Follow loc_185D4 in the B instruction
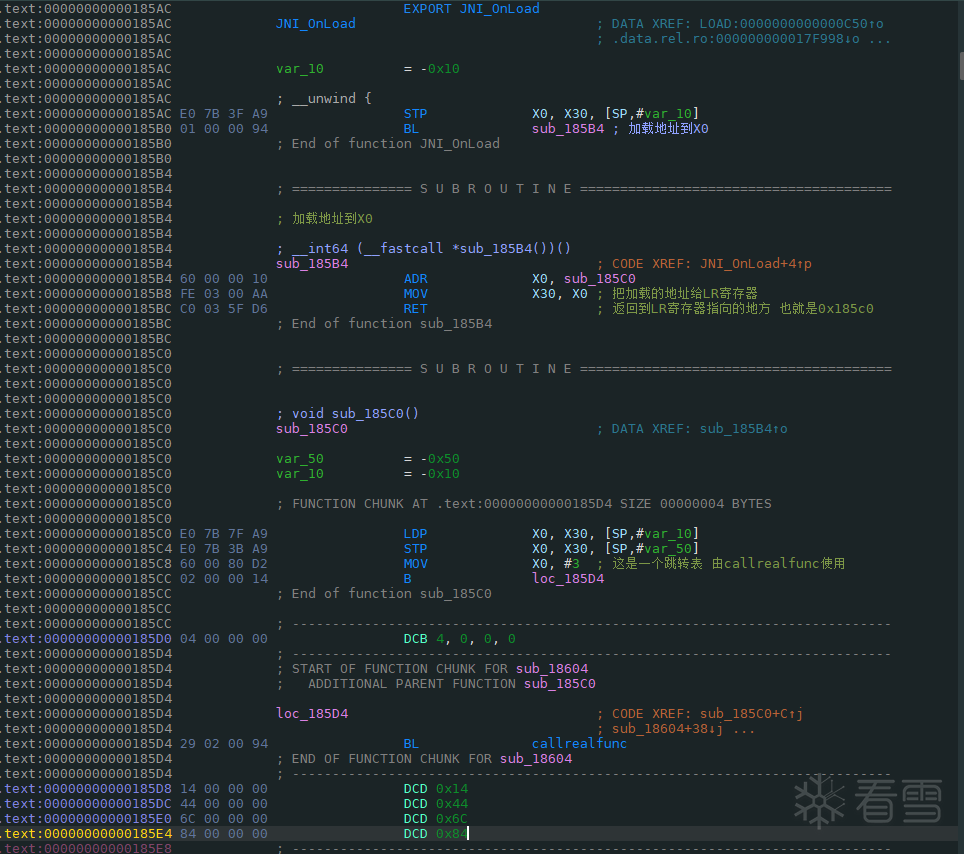 tap(567, 579)
